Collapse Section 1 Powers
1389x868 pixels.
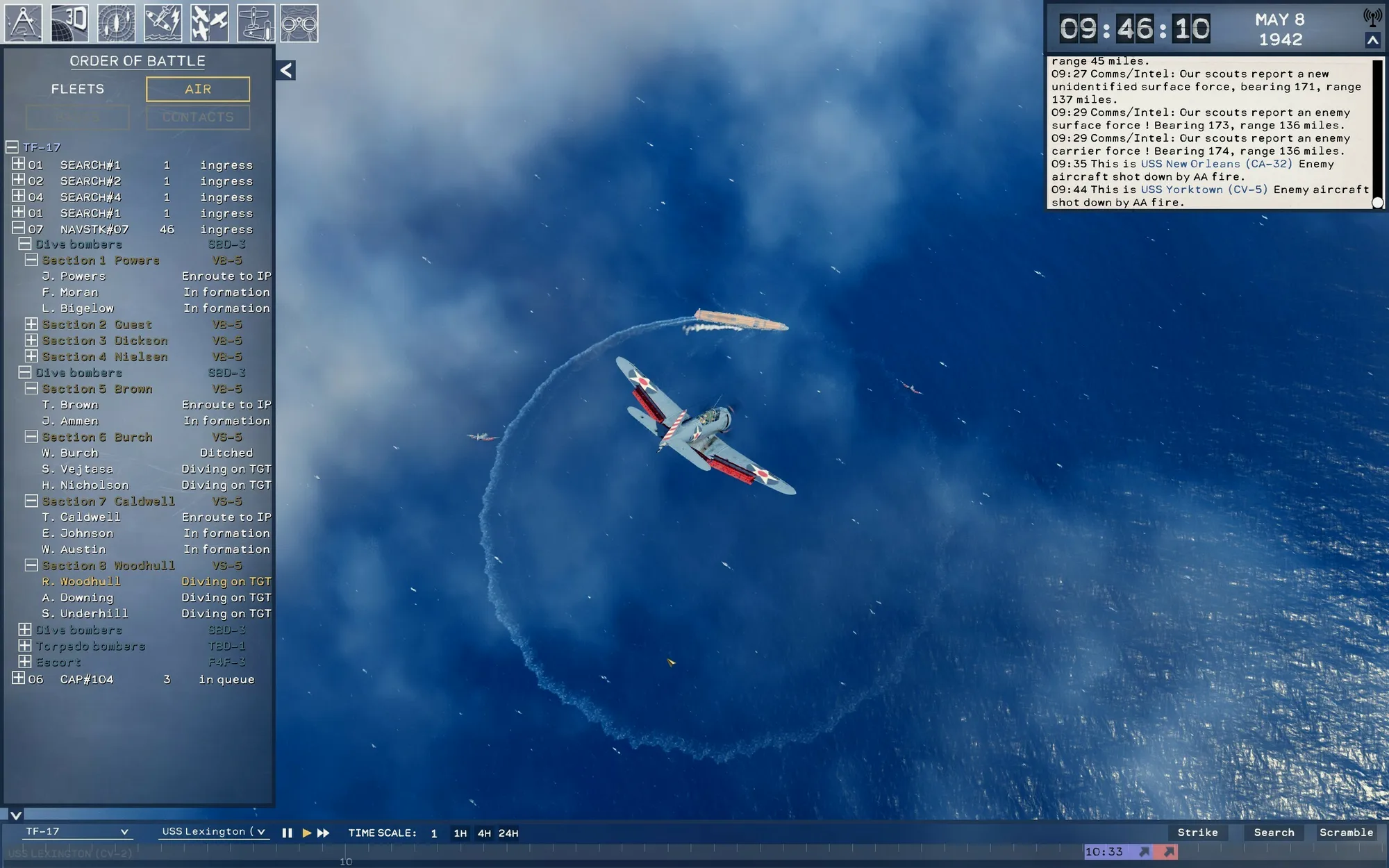pyautogui.click(x=31, y=260)
